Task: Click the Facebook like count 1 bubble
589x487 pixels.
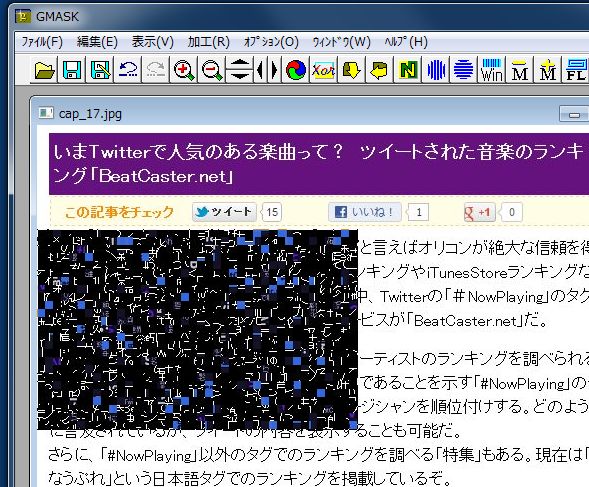Action: tap(418, 212)
